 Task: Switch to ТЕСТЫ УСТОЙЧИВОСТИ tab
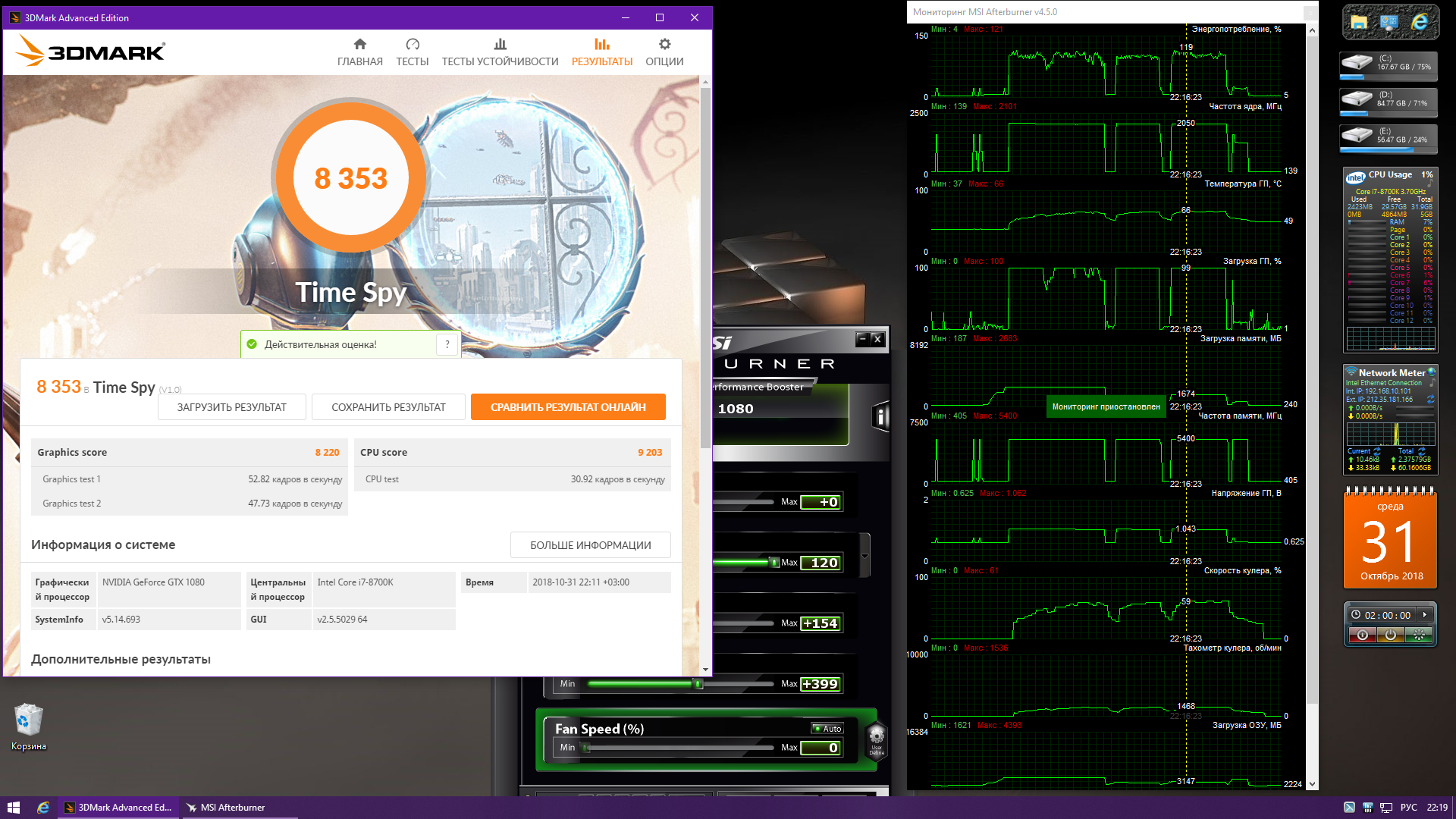tap(500, 52)
